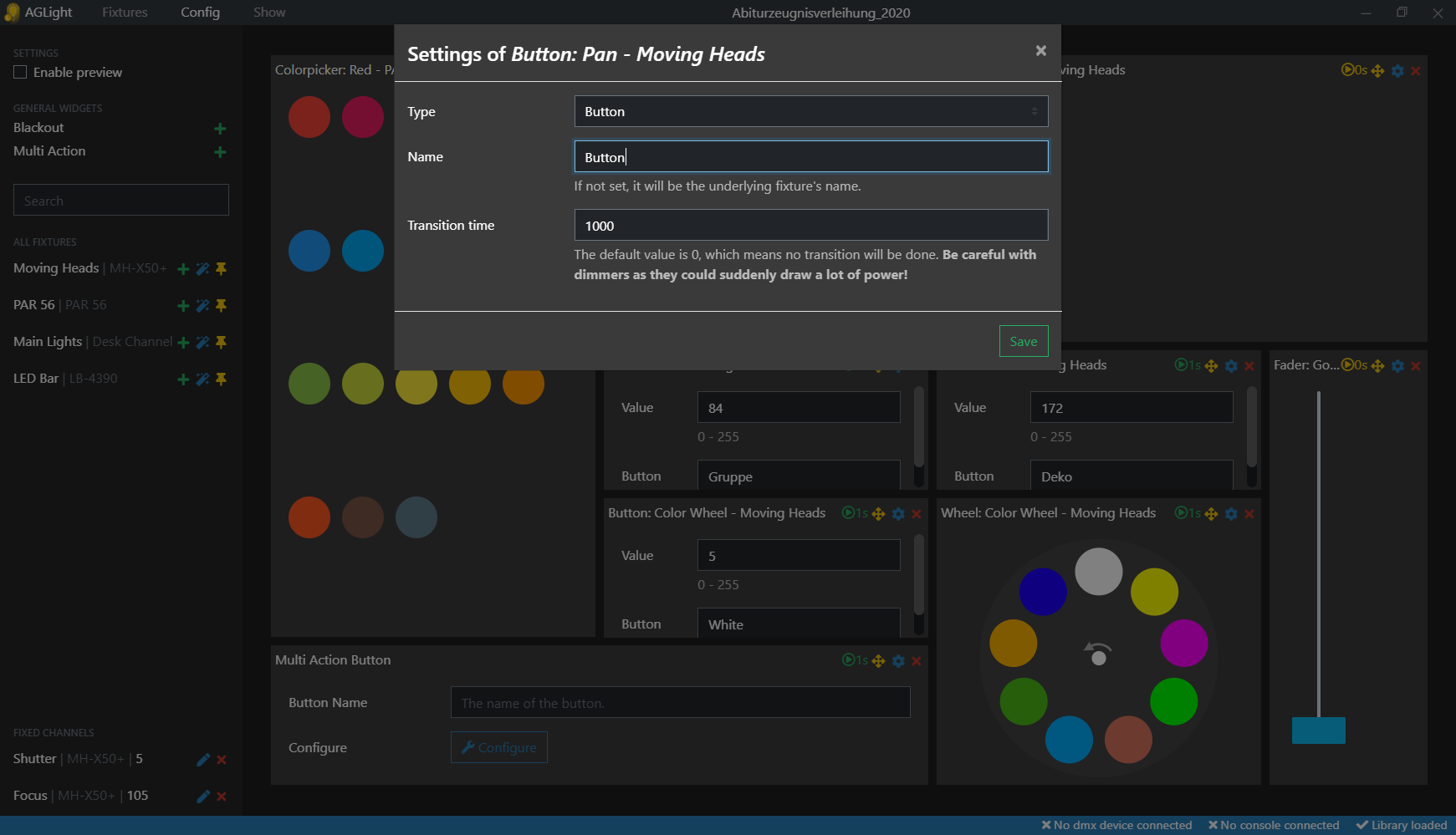
Task: Select the dark blue color on the wheel
Action: (x=1043, y=592)
